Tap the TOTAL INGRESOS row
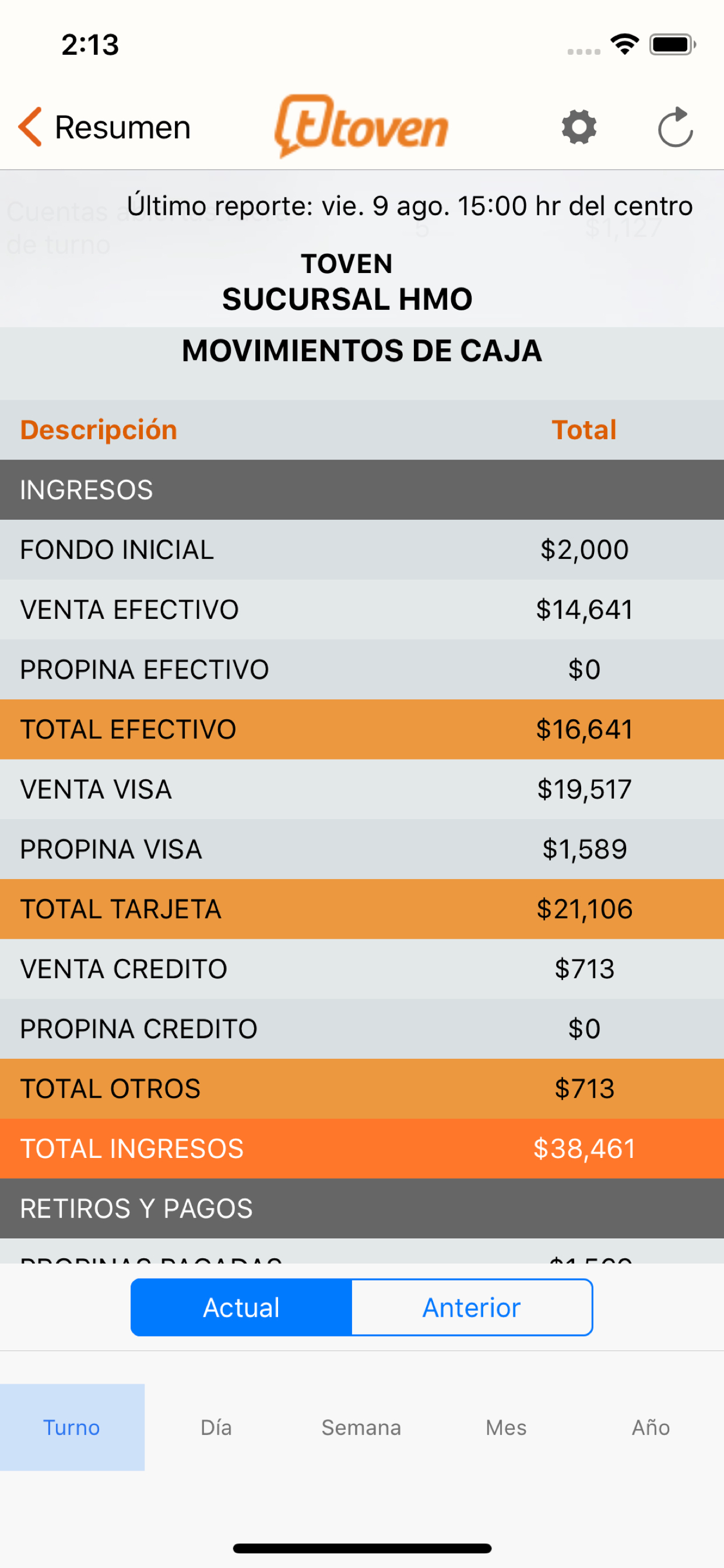The height and width of the screenshot is (1568, 724). 362,1149
